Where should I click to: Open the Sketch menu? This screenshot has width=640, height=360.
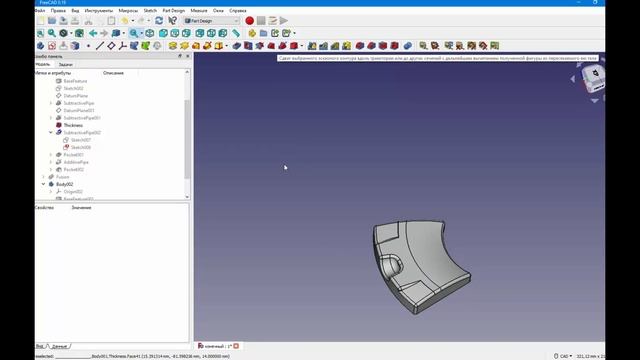click(150, 10)
